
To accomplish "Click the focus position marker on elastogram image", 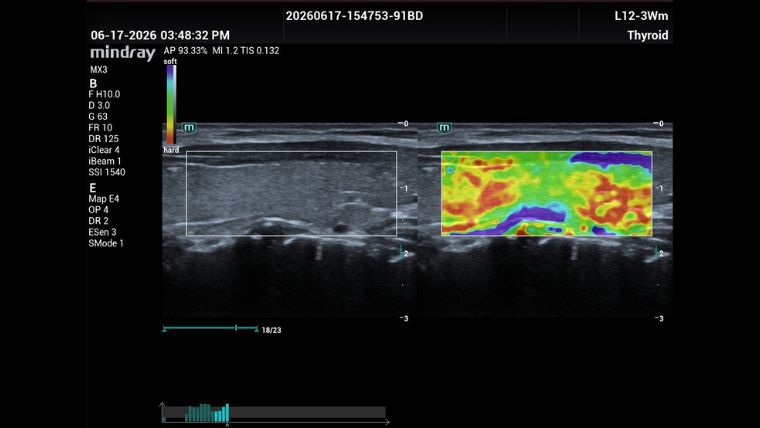I will tap(656, 251).
